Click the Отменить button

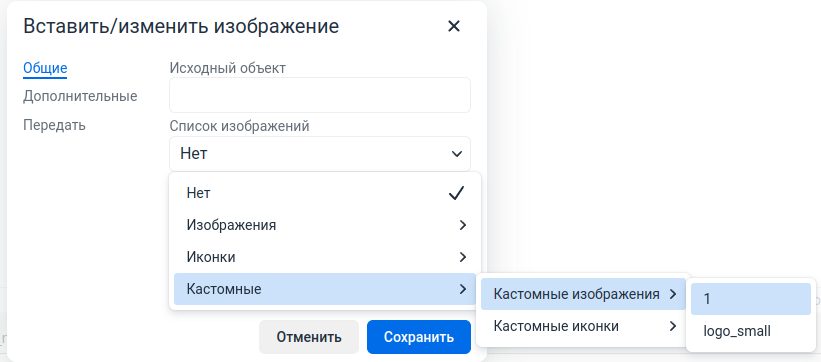pyautogui.click(x=309, y=337)
